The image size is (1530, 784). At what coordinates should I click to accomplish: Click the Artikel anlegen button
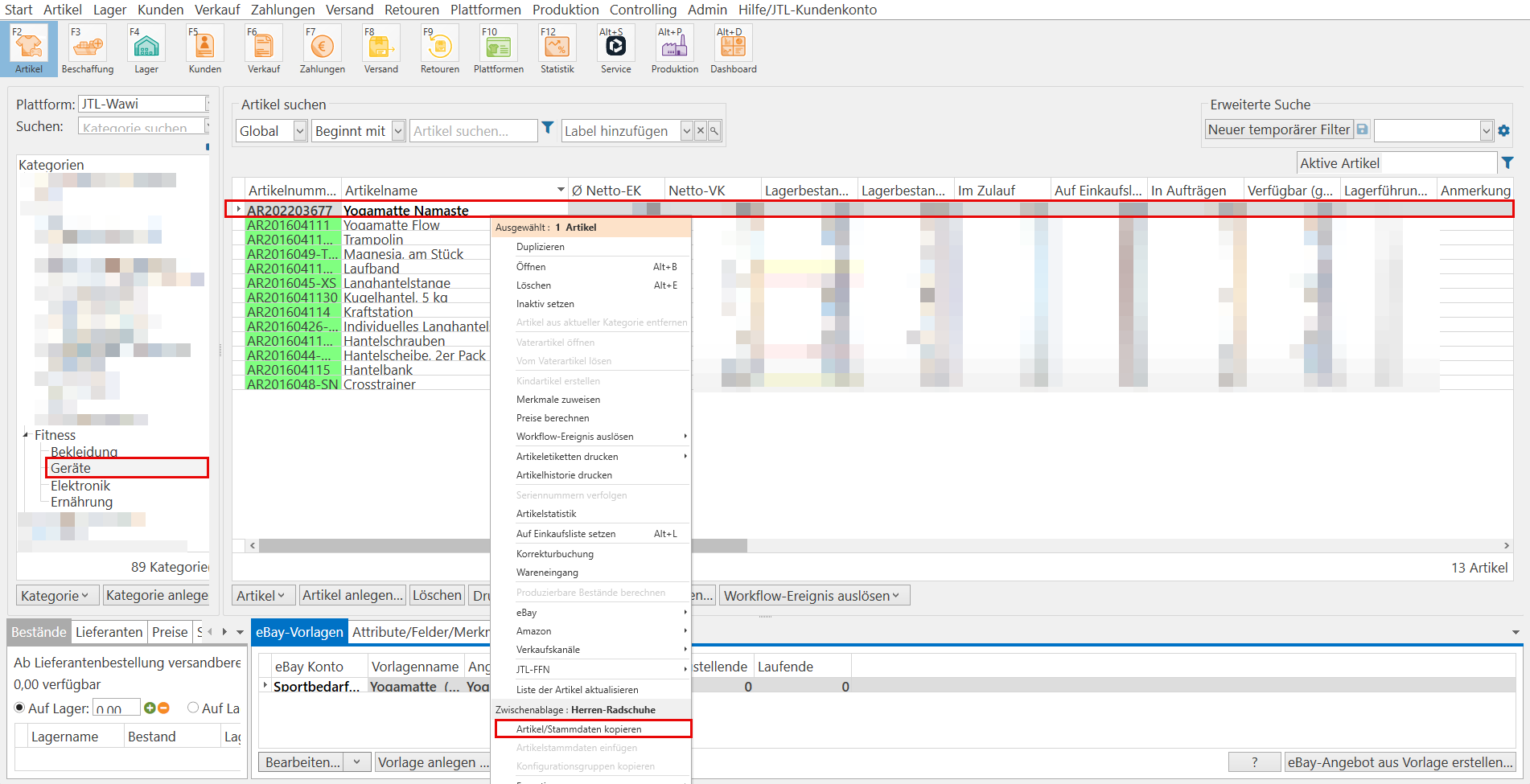(x=352, y=595)
